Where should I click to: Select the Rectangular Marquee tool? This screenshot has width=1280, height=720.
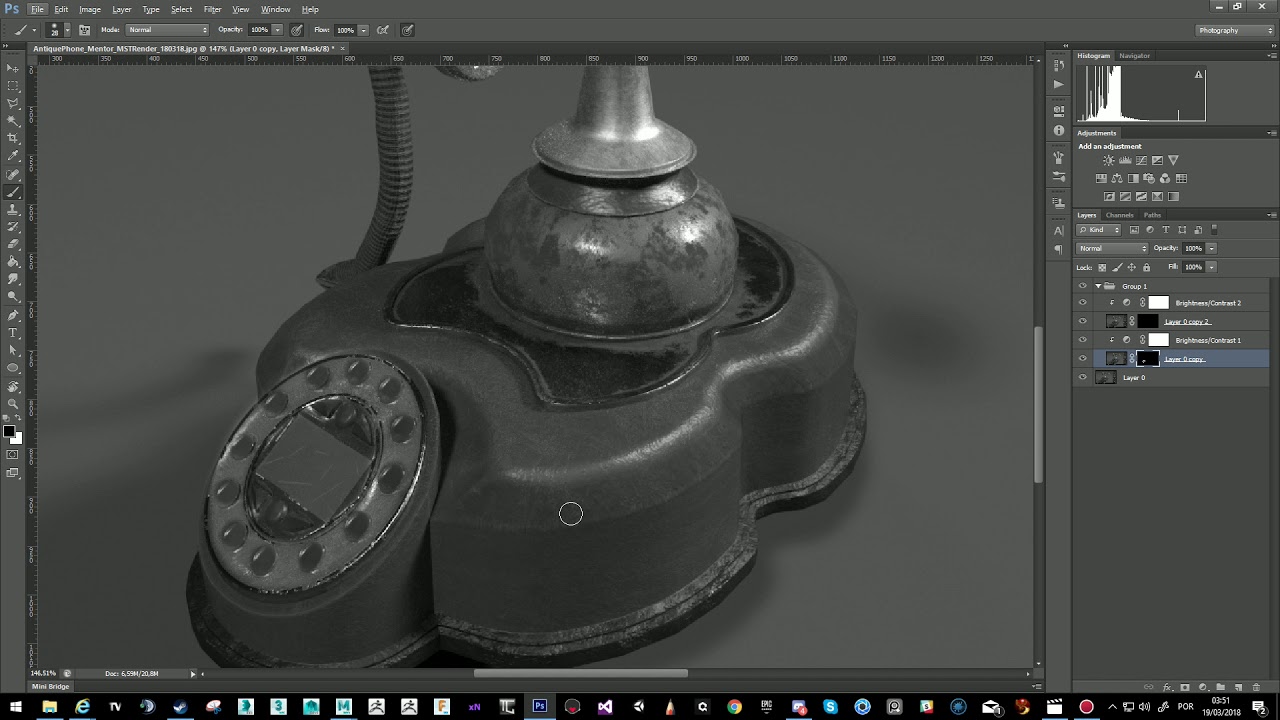click(x=13, y=86)
